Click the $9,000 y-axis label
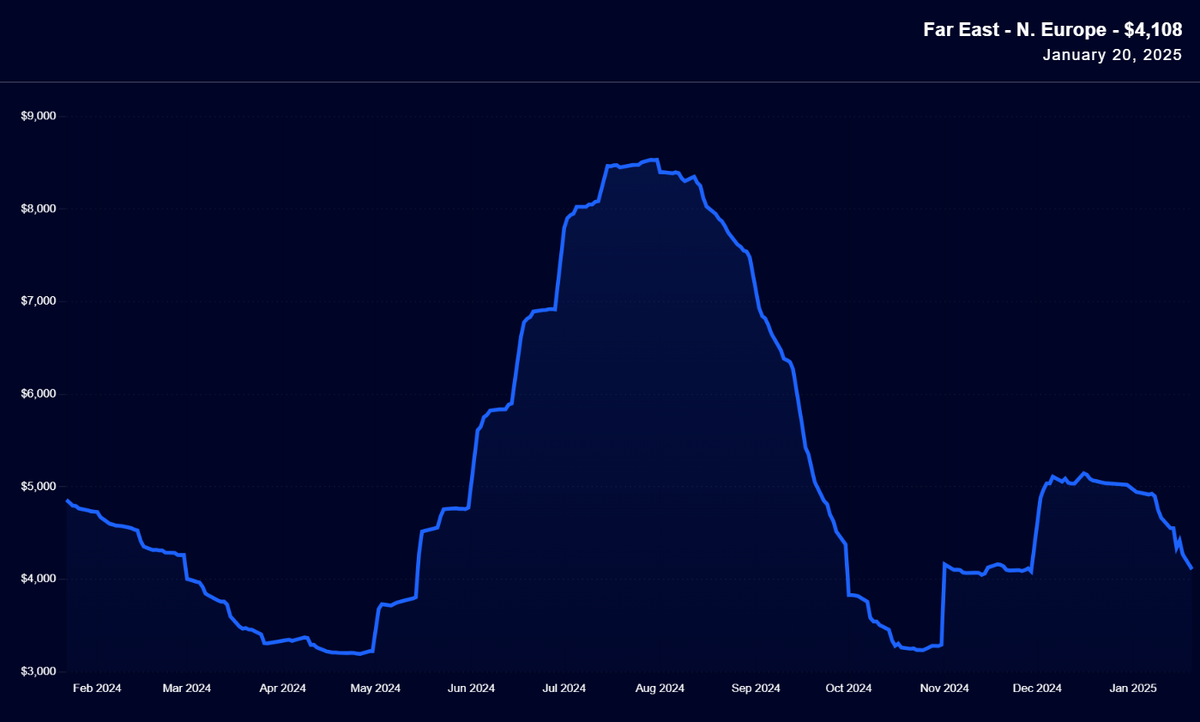 39,116
